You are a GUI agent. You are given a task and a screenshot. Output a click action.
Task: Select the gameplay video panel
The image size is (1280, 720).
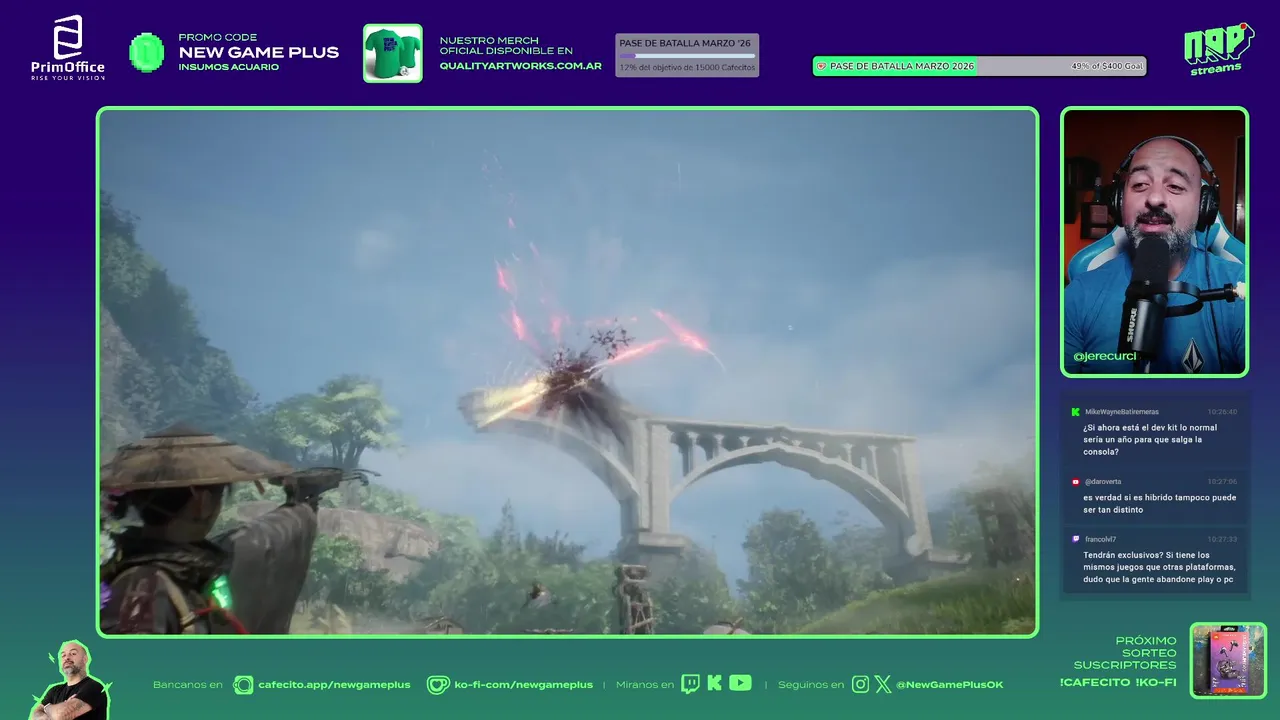[567, 372]
